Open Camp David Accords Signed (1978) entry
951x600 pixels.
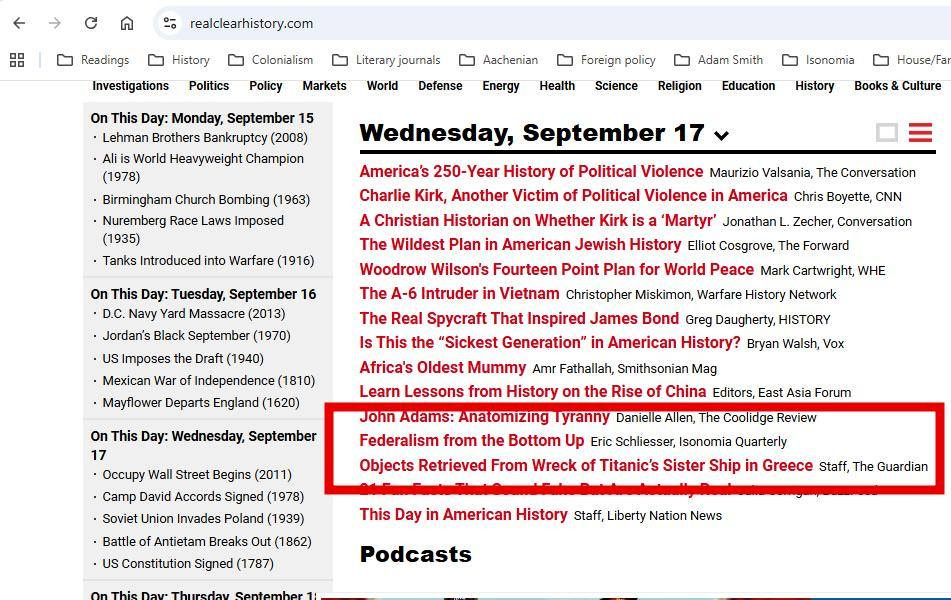[203, 497]
